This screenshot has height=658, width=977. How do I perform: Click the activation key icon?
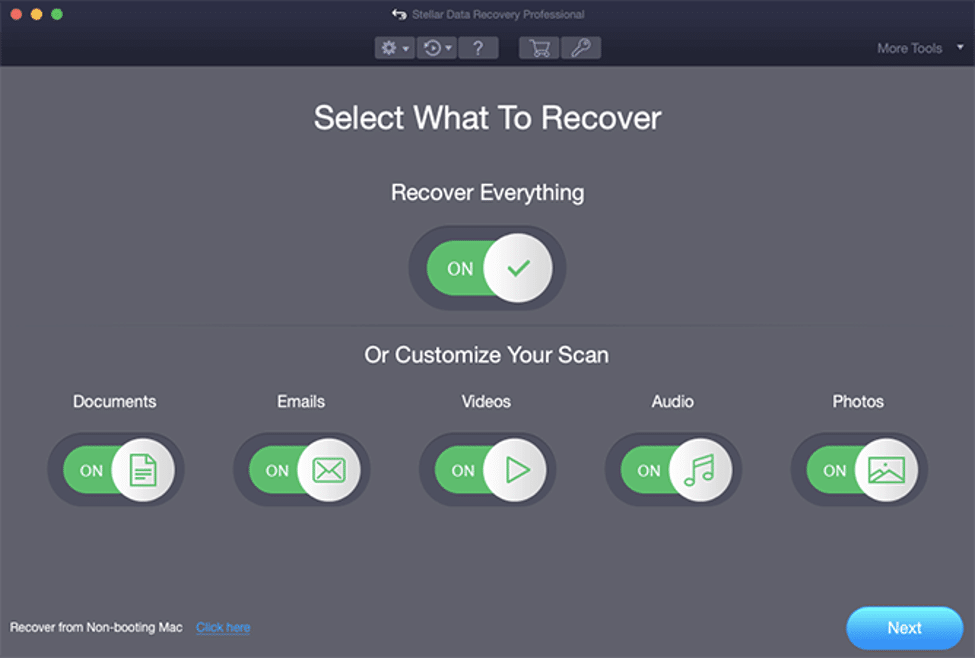581,47
